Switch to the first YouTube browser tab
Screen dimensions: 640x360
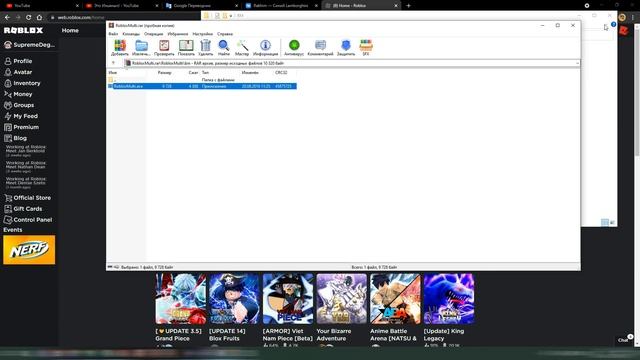click(41, 5)
